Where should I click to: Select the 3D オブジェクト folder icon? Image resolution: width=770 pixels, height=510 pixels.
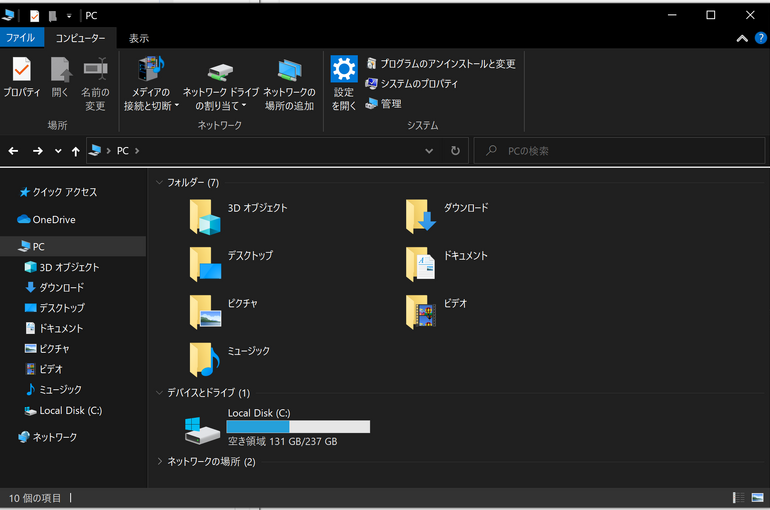click(205, 216)
